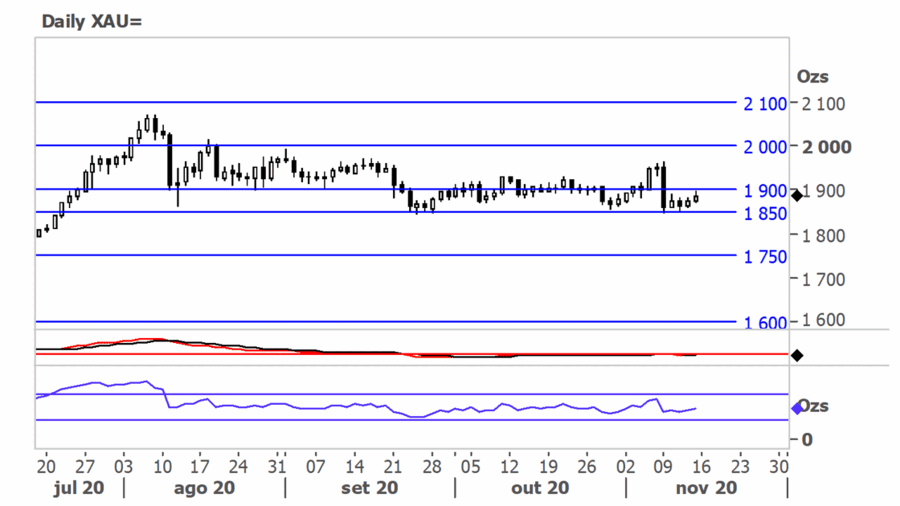The height and width of the screenshot is (506, 900).
Task: Click the date label 09 on time axis
Action: (663, 466)
